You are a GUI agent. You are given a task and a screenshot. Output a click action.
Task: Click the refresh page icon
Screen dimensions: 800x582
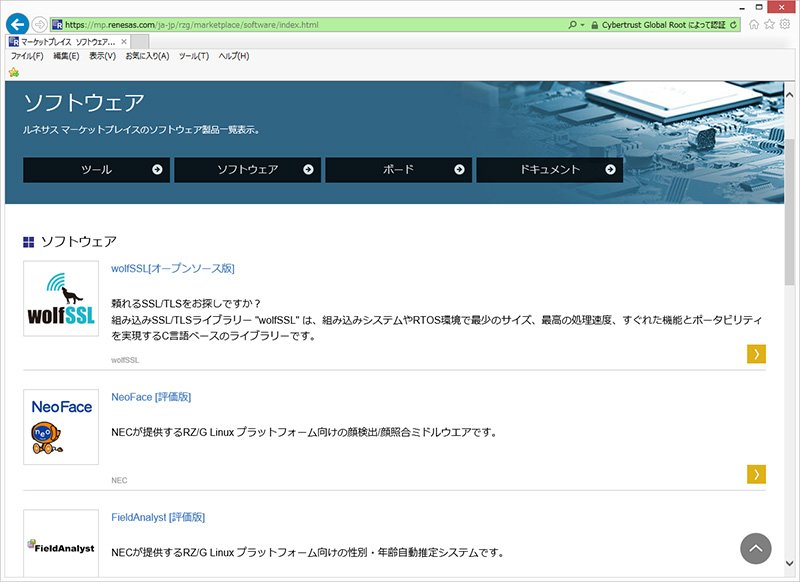(x=734, y=24)
